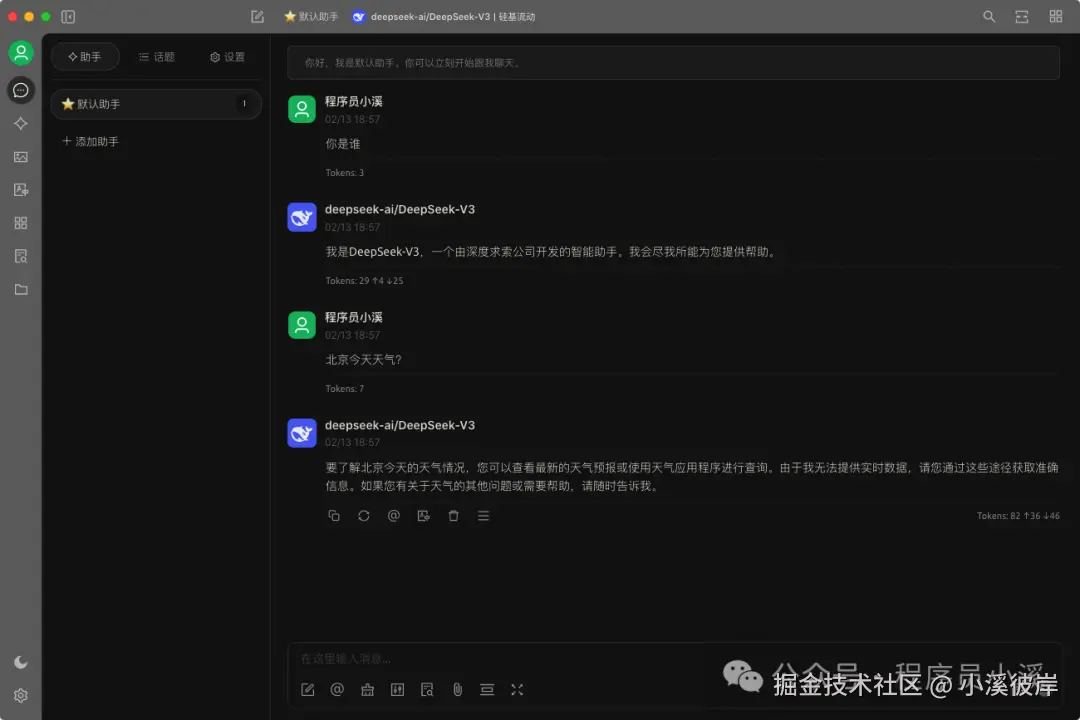Switch to the 设置 tab
The image size is (1080, 720).
[227, 57]
